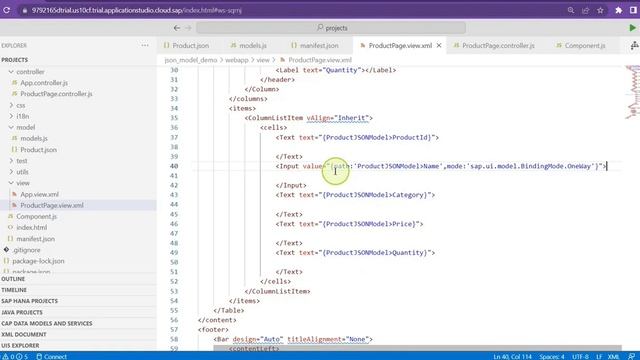Switch to the ProductPage.controller.js tab
Image resolution: width=640 pixels, height=360 pixels.
pyautogui.click(x=494, y=45)
